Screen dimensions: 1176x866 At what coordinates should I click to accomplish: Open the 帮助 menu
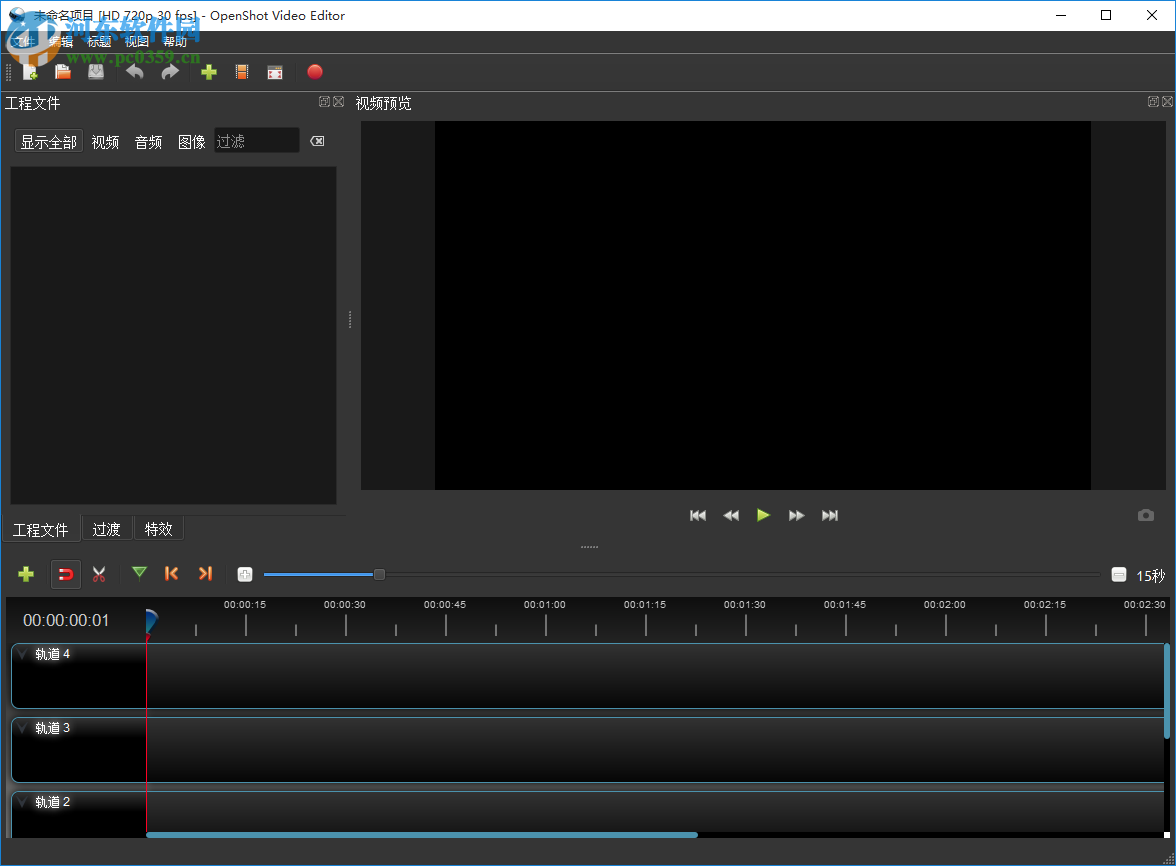point(175,41)
